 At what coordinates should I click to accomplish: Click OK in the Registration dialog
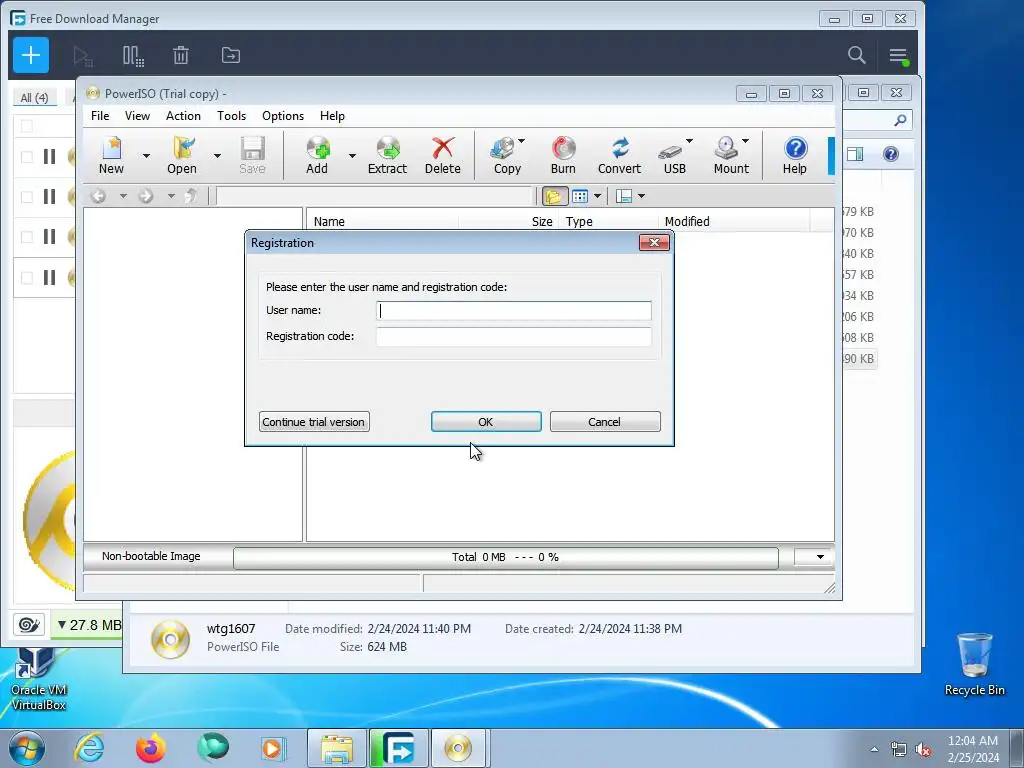(486, 422)
